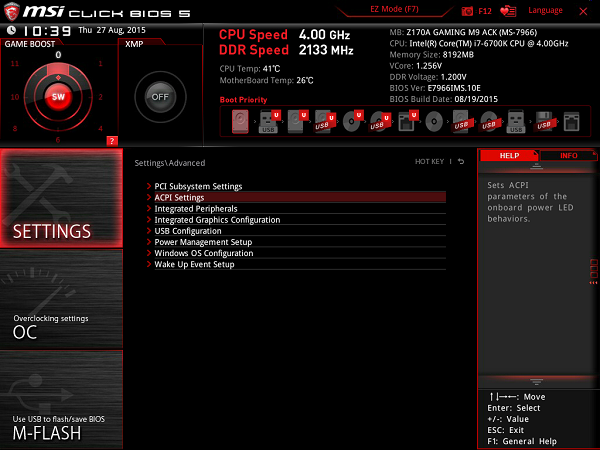Select USB floppy boot device icon
Image resolution: width=600 pixels, height=450 pixels.
[x=544, y=122]
